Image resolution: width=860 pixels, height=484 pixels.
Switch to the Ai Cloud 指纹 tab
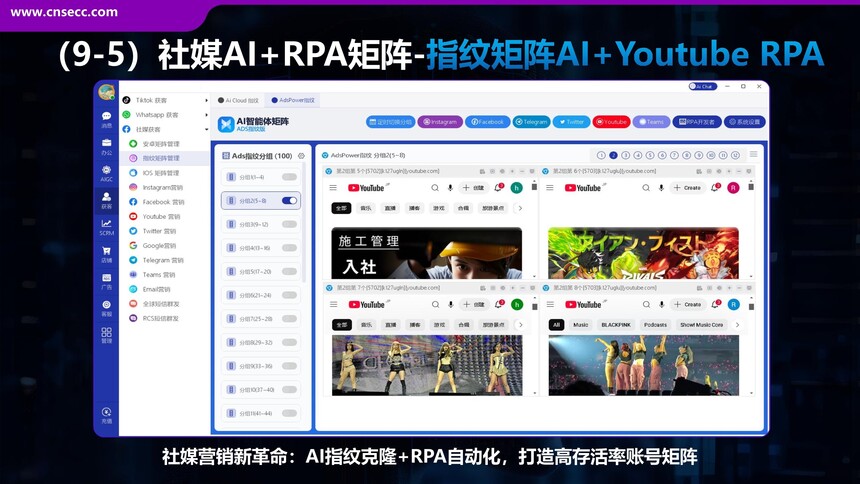(x=238, y=100)
